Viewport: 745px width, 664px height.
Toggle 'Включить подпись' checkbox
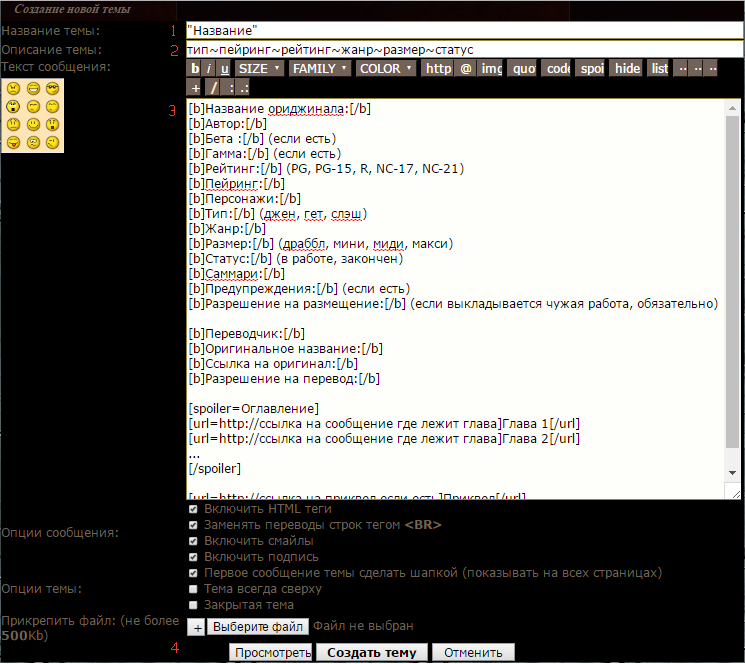tap(193, 558)
